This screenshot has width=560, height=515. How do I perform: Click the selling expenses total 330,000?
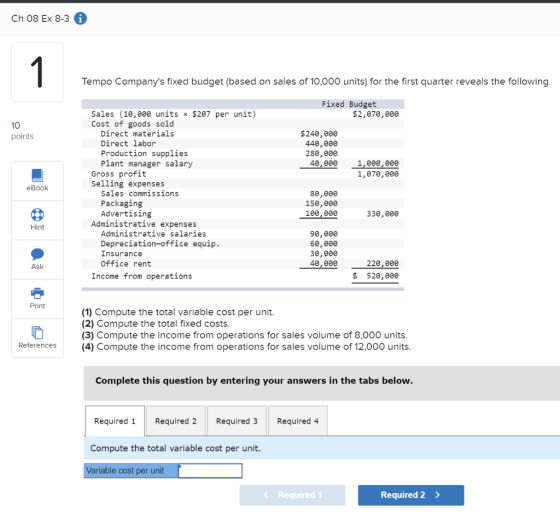pyautogui.click(x=382, y=214)
